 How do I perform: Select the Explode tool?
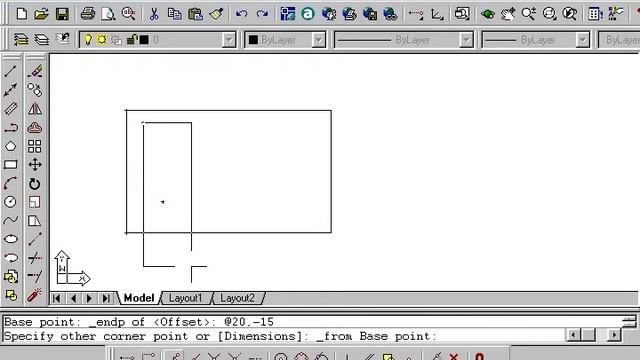click(35, 295)
